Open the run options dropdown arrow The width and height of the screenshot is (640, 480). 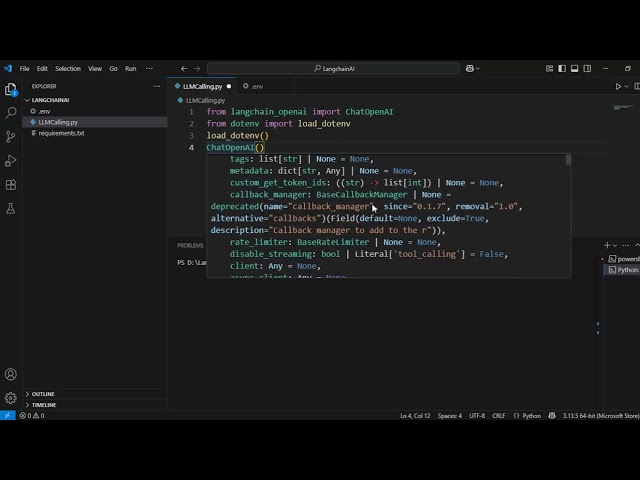[x=627, y=87]
